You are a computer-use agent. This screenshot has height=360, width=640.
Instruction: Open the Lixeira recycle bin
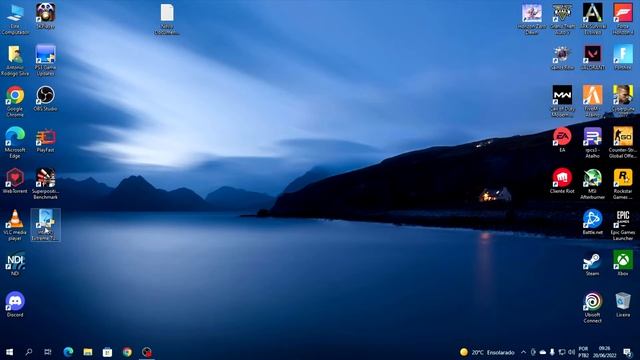623,304
